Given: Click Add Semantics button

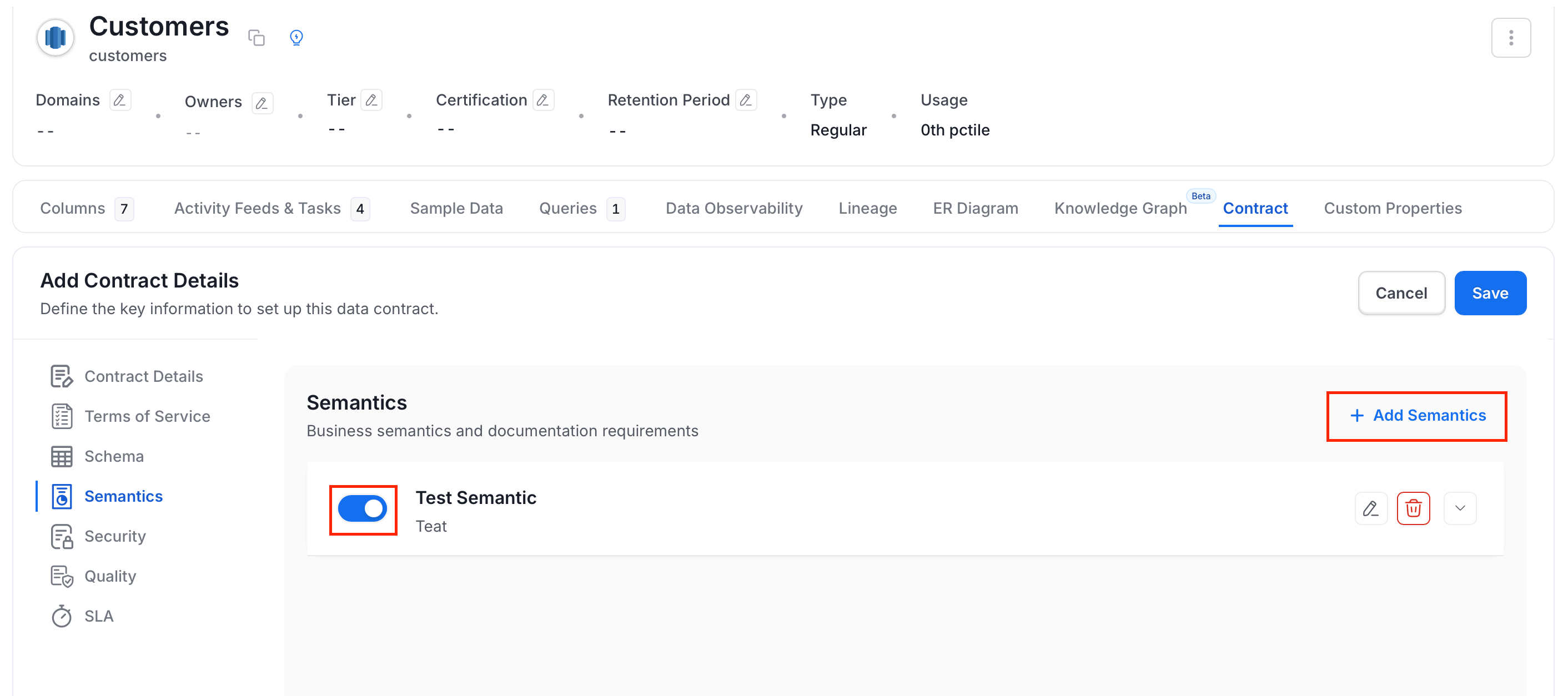Looking at the screenshot, I should pos(1417,416).
